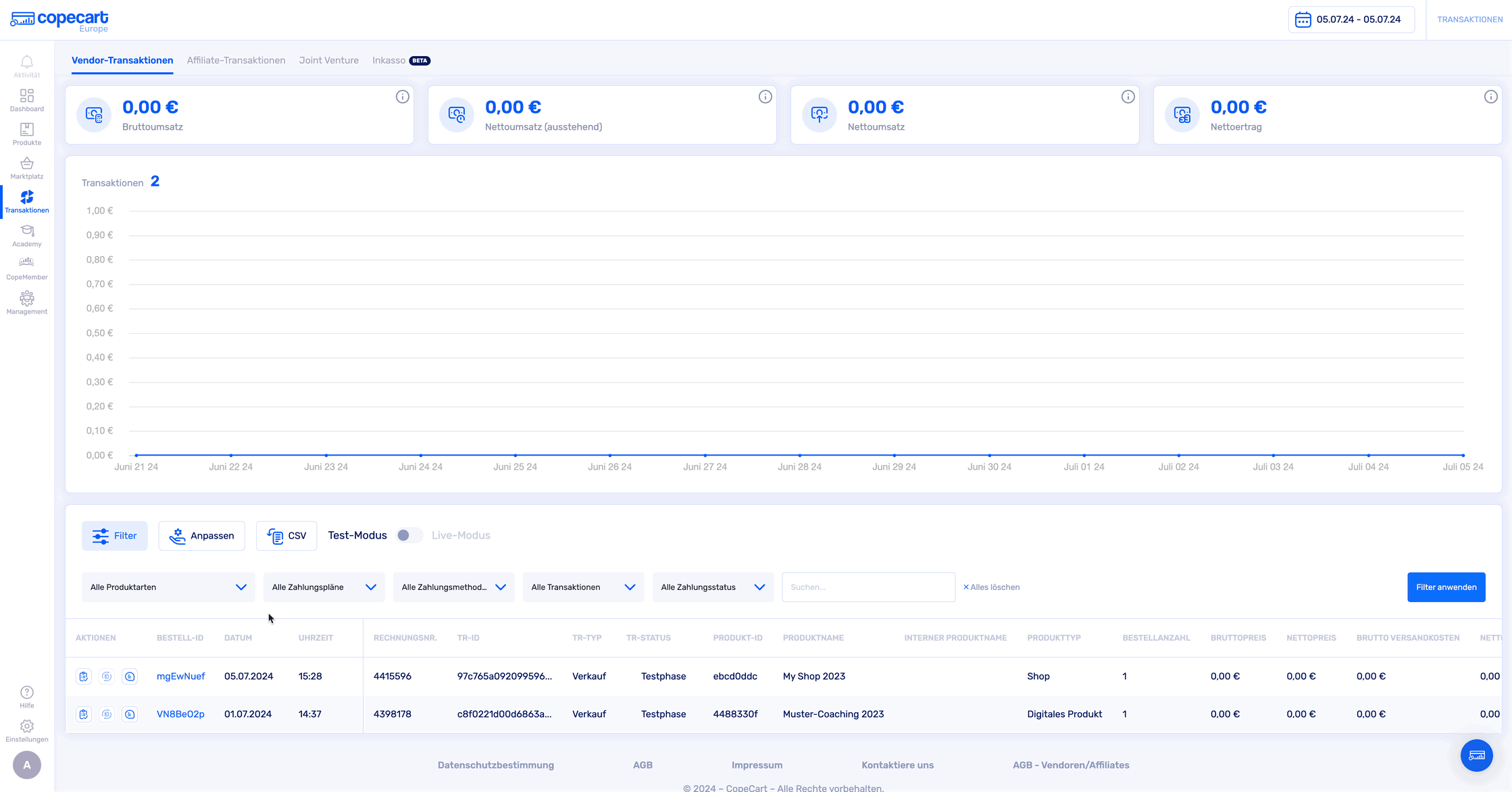Viewport: 1512px width, 792px height.
Task: Expand Alle Zahlungsstatus dropdown
Action: [712, 587]
